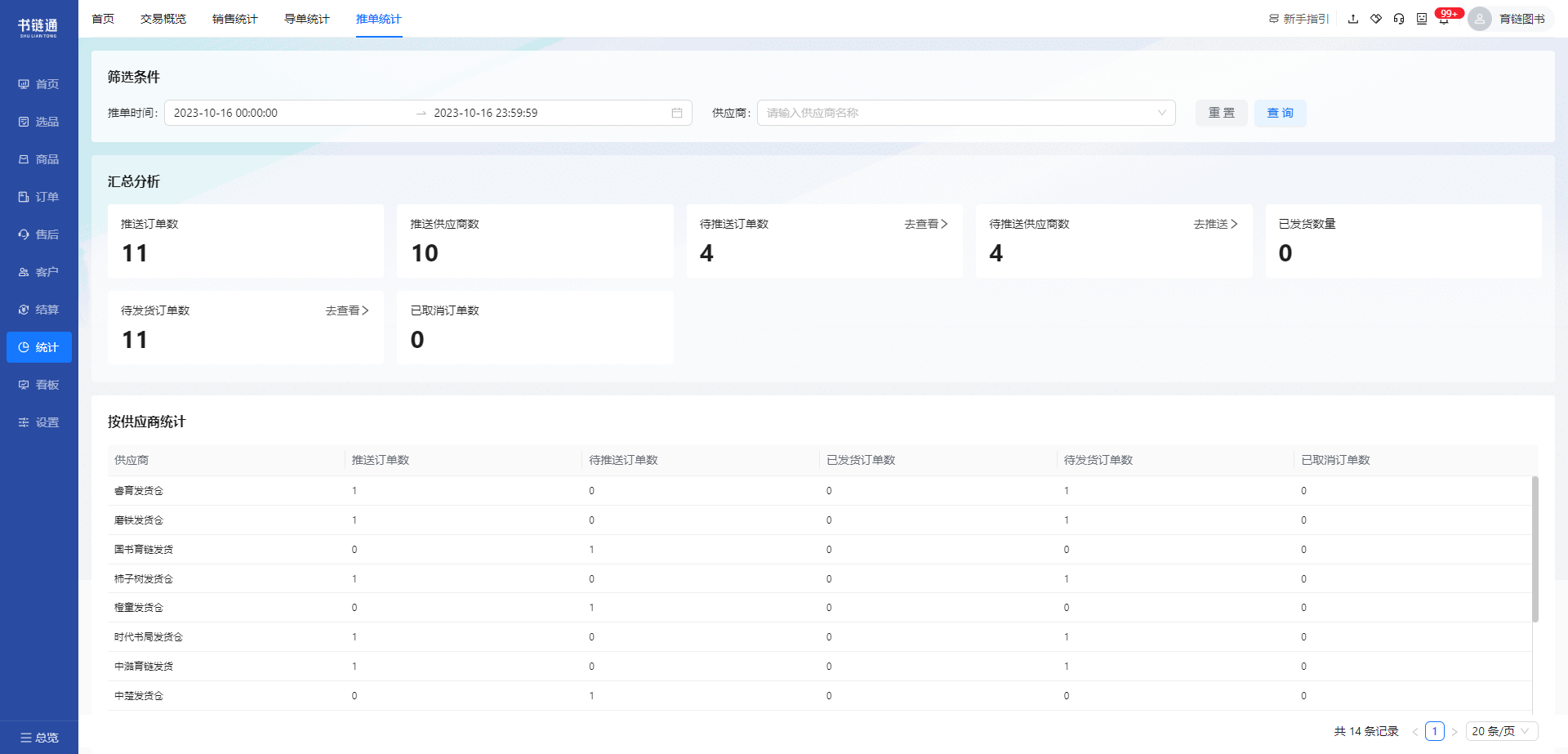Open 新手指引 guide
Screen dimensions: 1568x754
point(1298,19)
